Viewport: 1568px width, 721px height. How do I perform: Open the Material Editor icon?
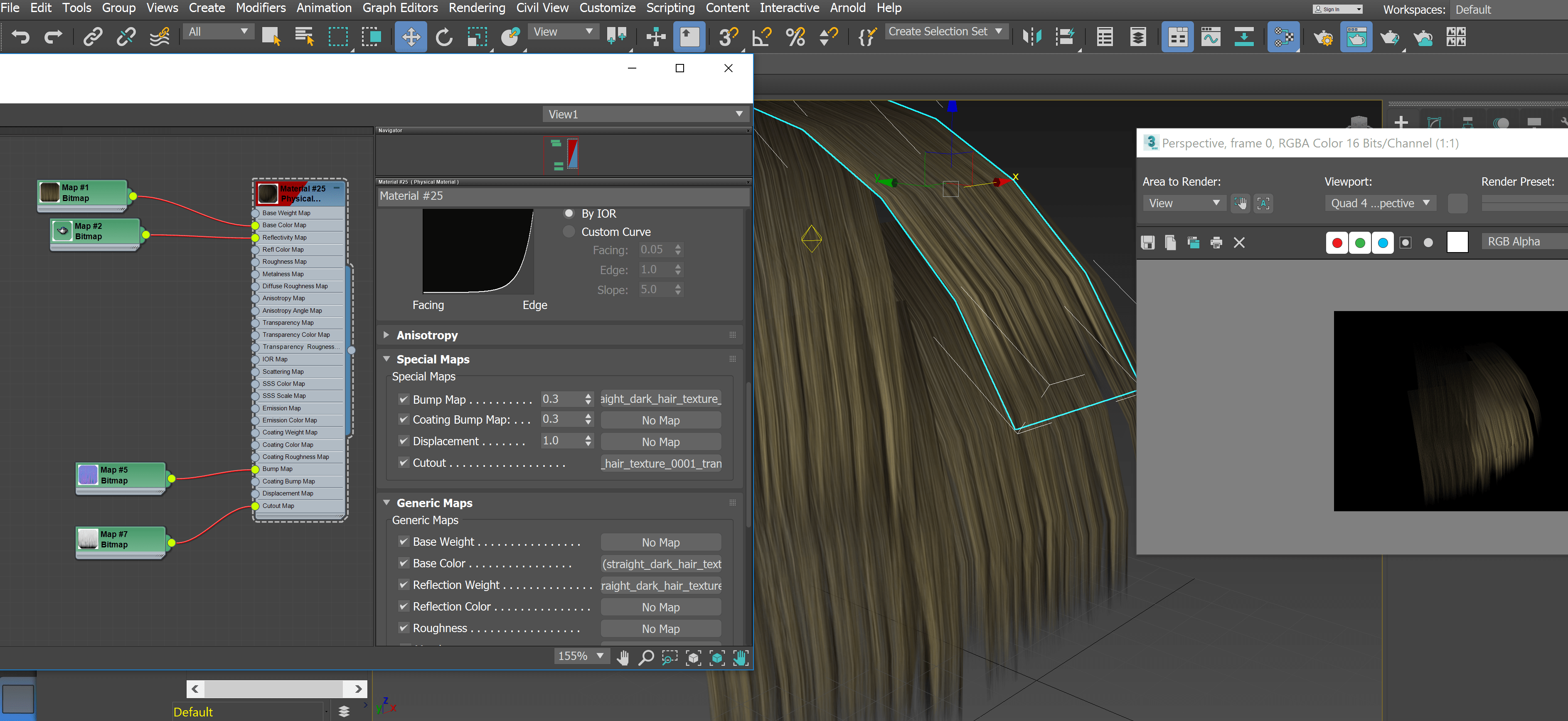tap(1283, 37)
